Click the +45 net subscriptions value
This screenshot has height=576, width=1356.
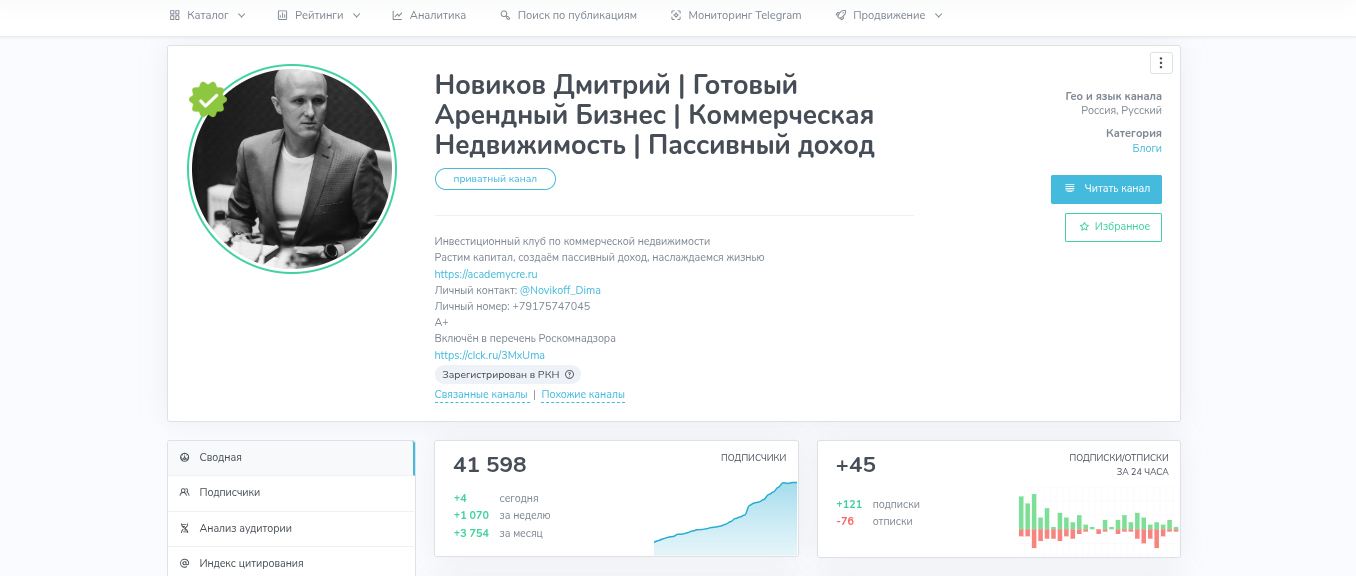(x=856, y=465)
